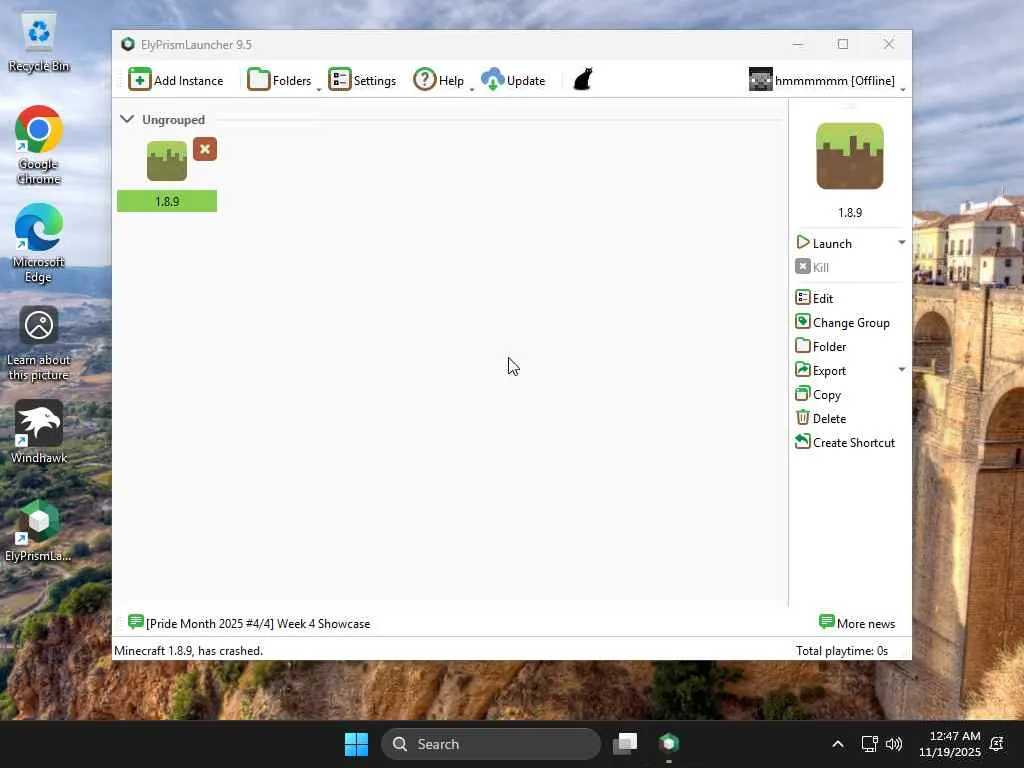Click Export in the sidebar
The image size is (1024, 768).
[x=821, y=370]
